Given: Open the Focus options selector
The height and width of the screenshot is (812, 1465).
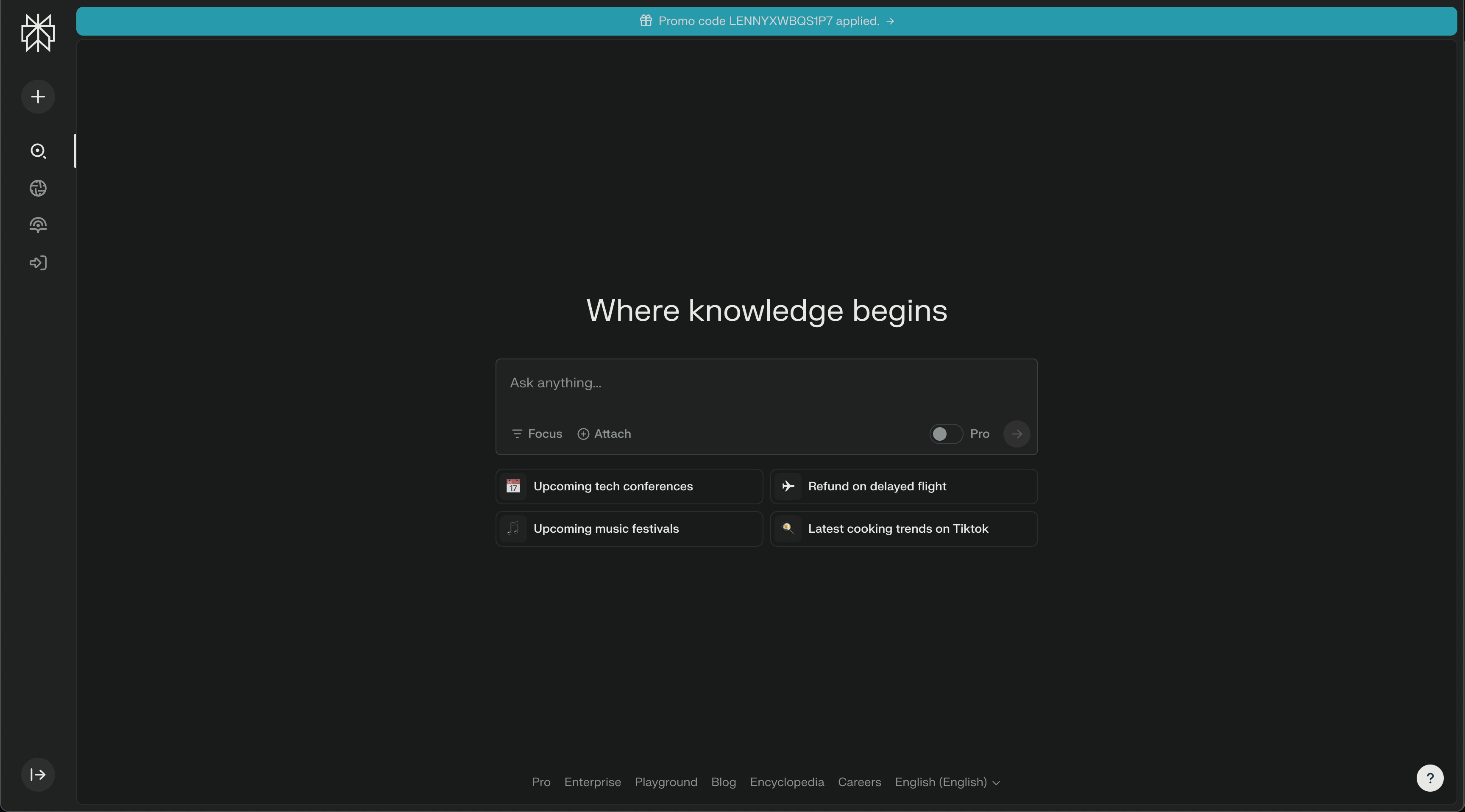Looking at the screenshot, I should coord(537,434).
